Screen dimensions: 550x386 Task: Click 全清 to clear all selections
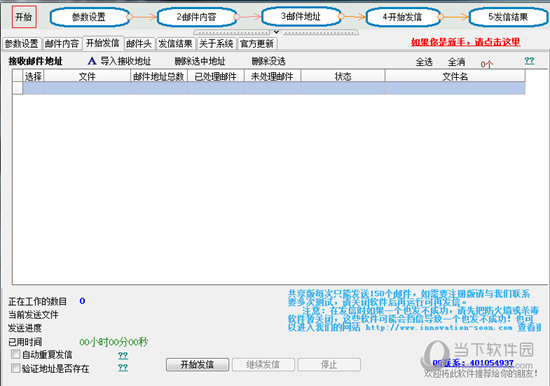[x=456, y=62]
